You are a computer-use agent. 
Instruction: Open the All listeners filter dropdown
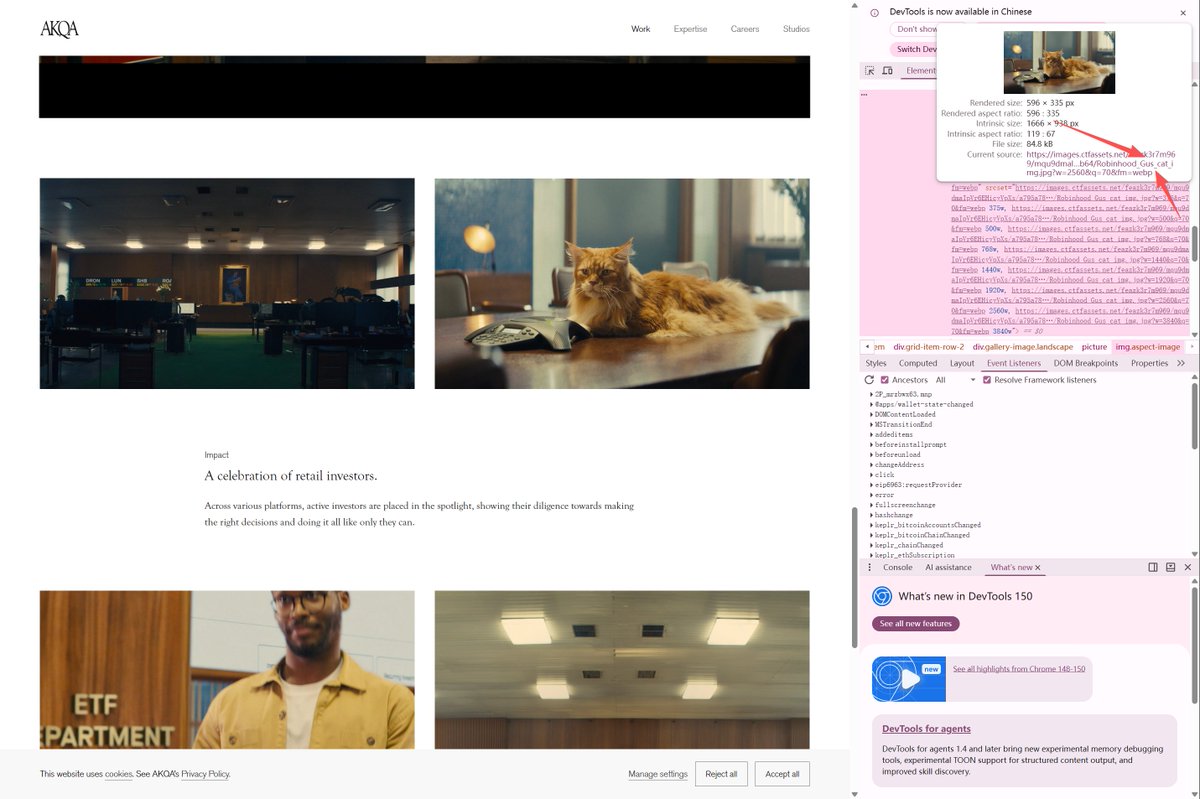[955, 380]
